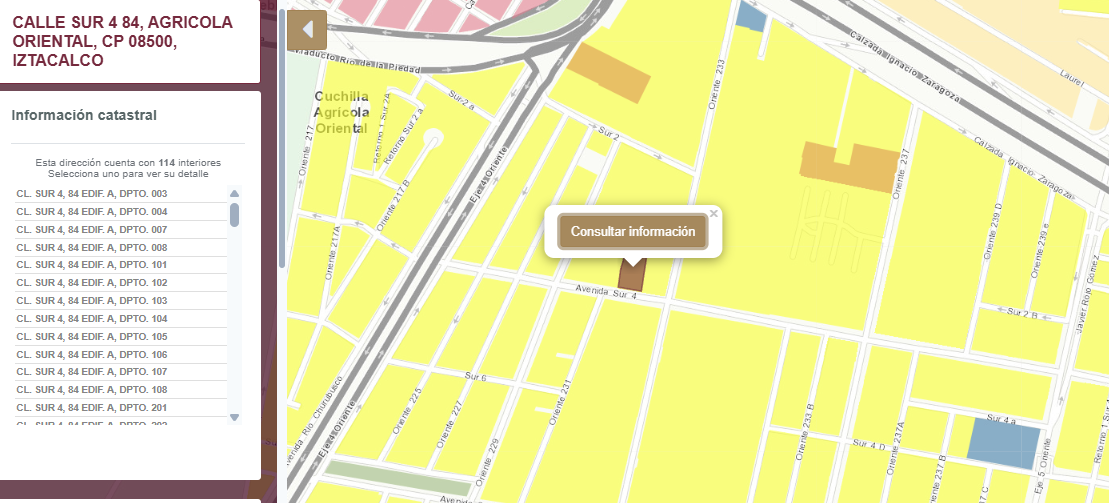Viewport: 1109px width, 503px height.
Task: Collapse the side panel with the arrow button
Action: tap(307, 30)
